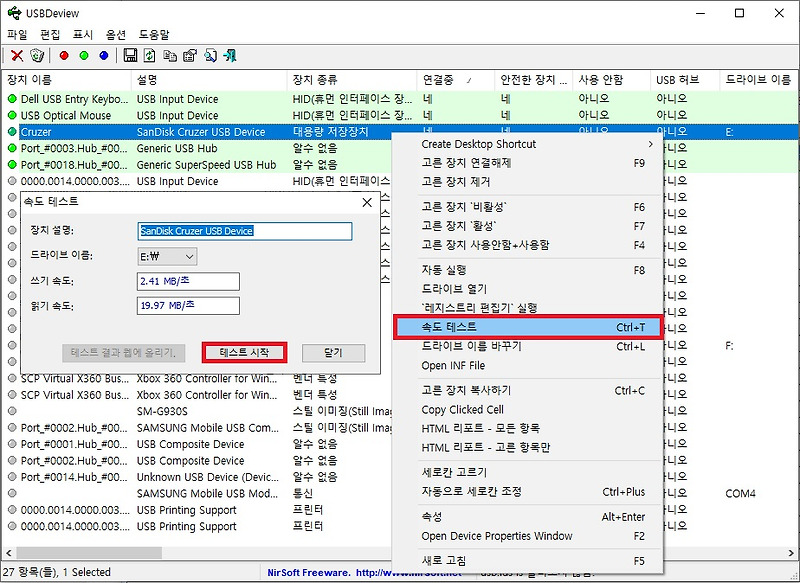Choose 고른 장치 제거 from context menu
Viewport: 800px width, 583px height.
click(x=528, y=182)
